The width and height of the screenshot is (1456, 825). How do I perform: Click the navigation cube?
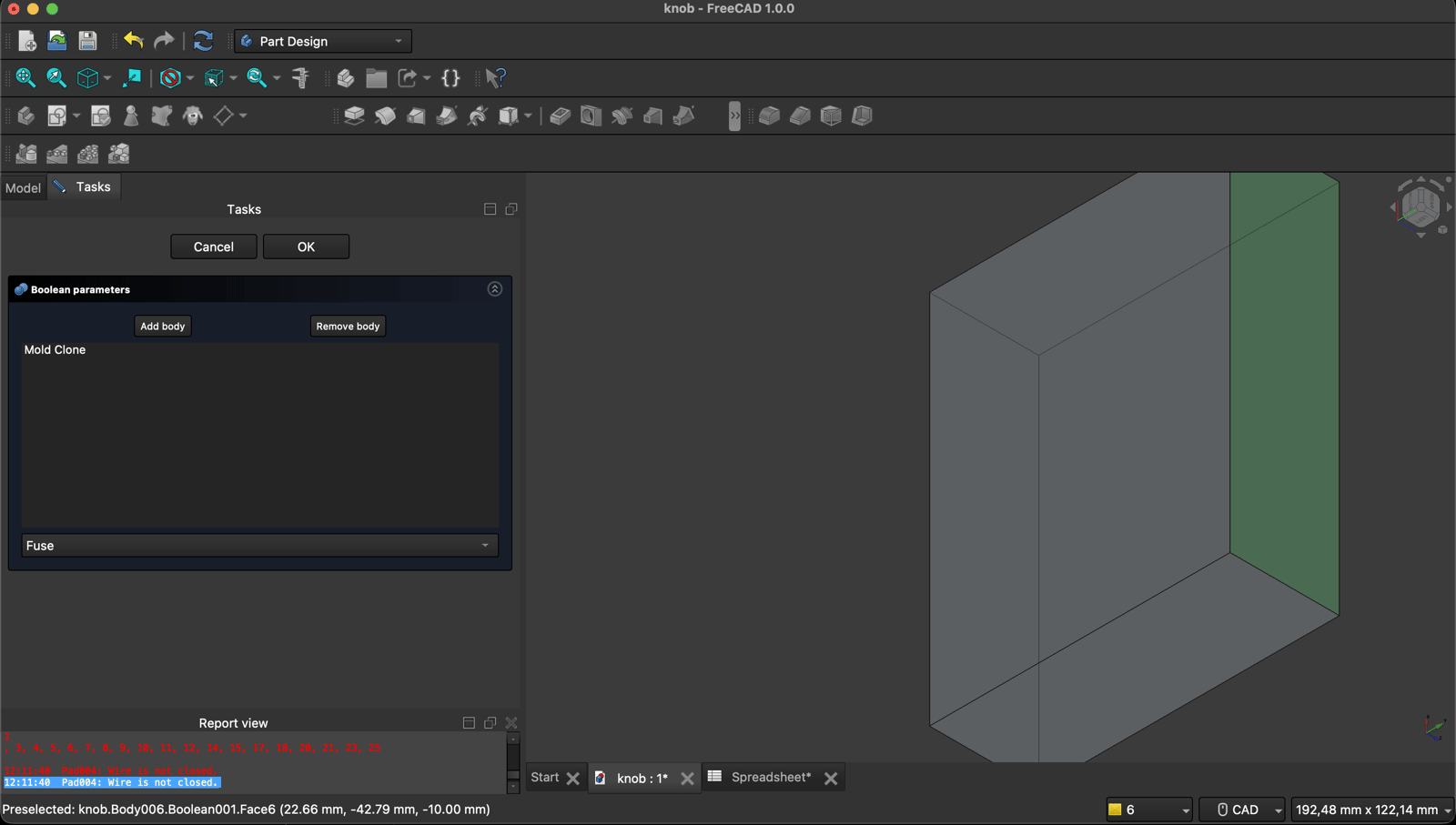click(1421, 206)
